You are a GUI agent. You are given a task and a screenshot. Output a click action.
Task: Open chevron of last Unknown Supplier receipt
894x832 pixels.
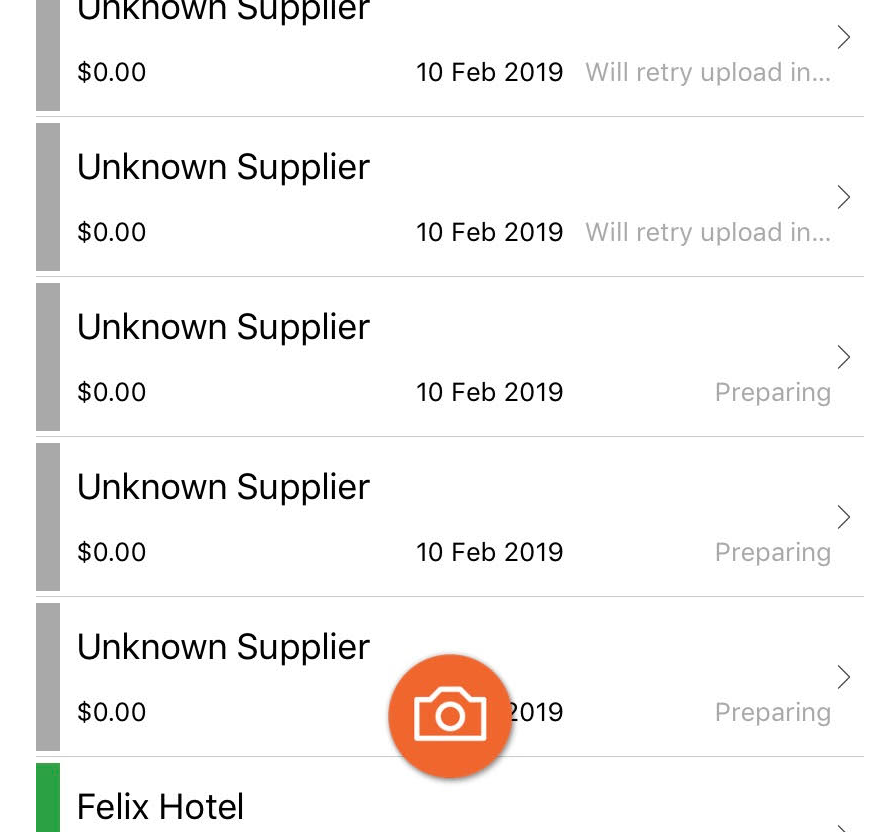844,677
